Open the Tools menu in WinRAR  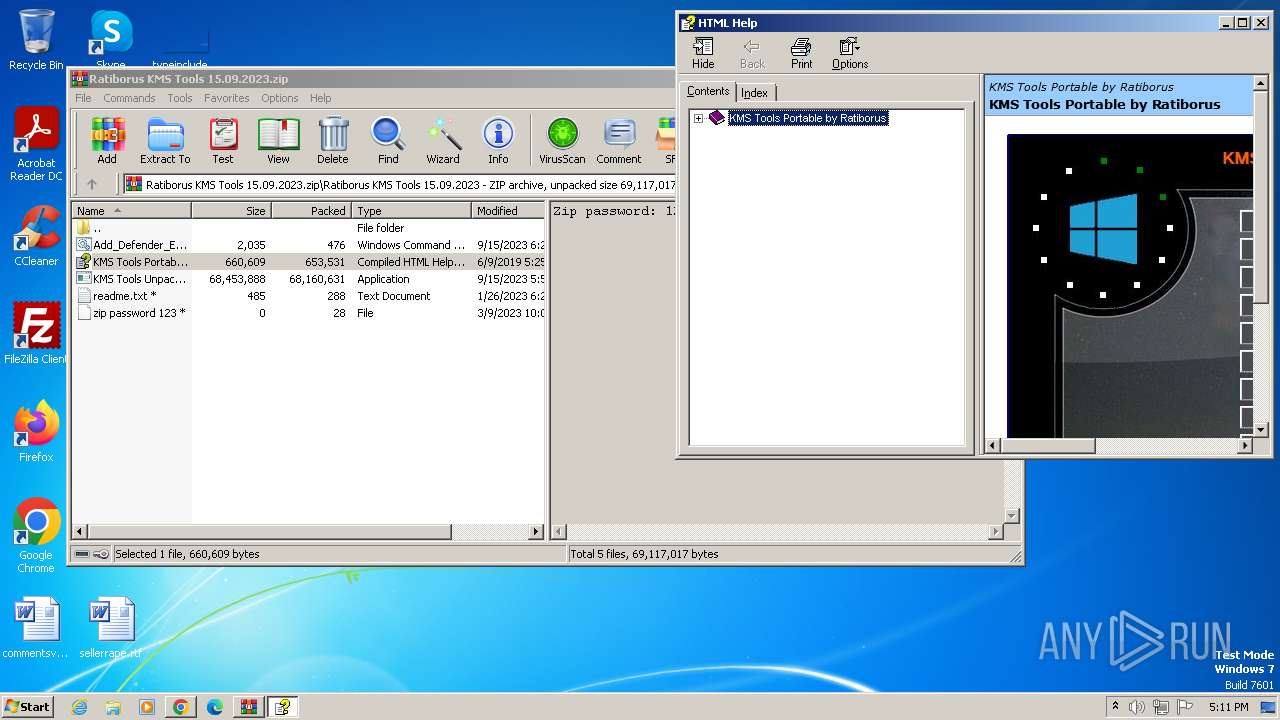click(180, 98)
